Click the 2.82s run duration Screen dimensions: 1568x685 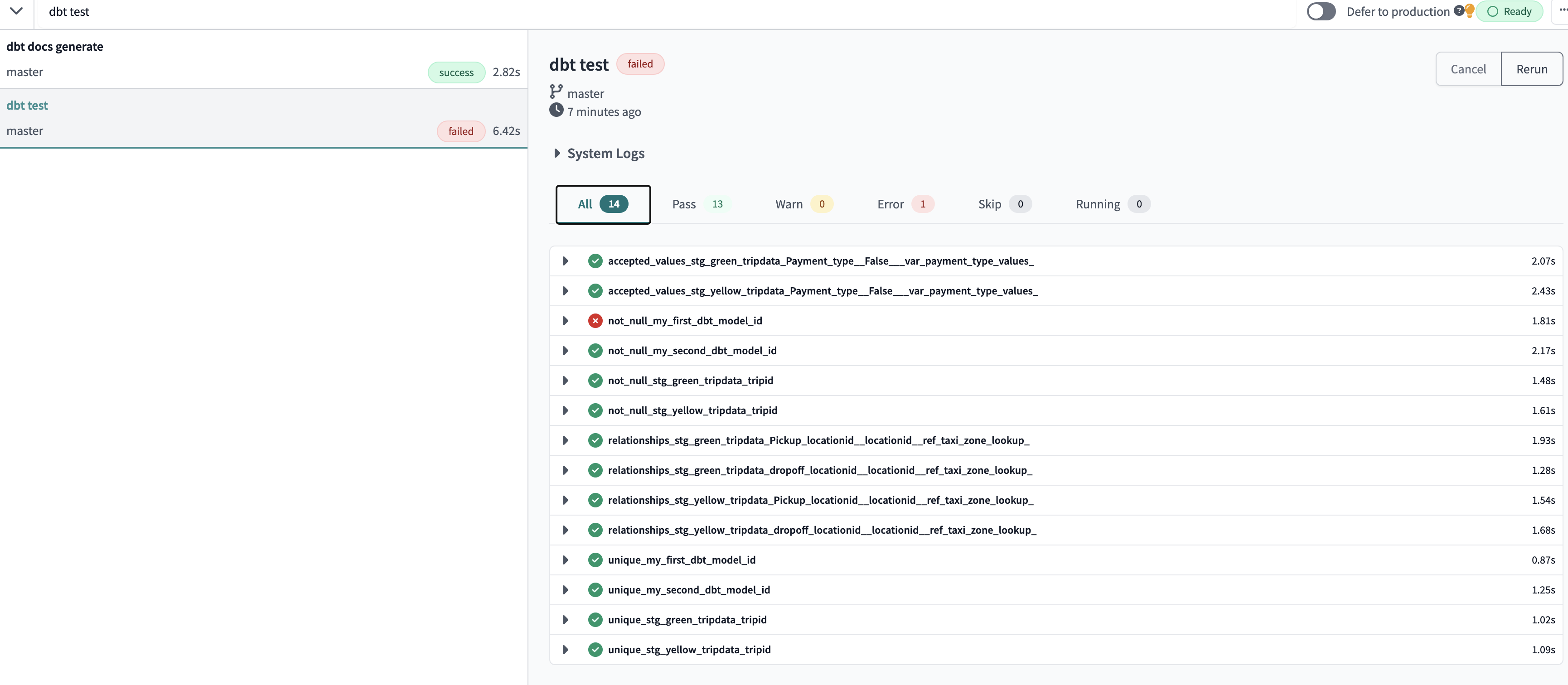coord(506,72)
